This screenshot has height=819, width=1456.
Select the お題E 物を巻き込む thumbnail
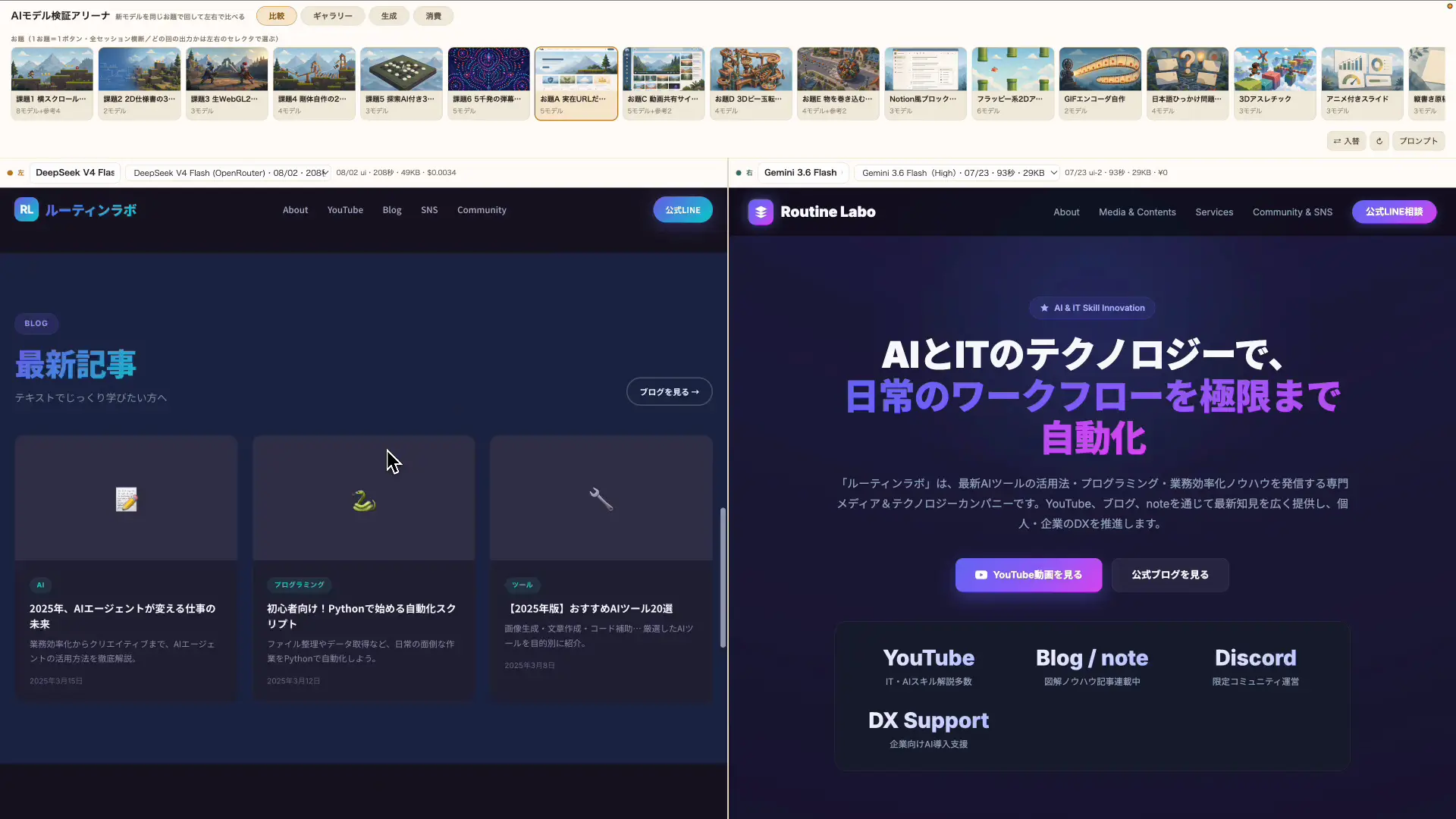tap(838, 83)
